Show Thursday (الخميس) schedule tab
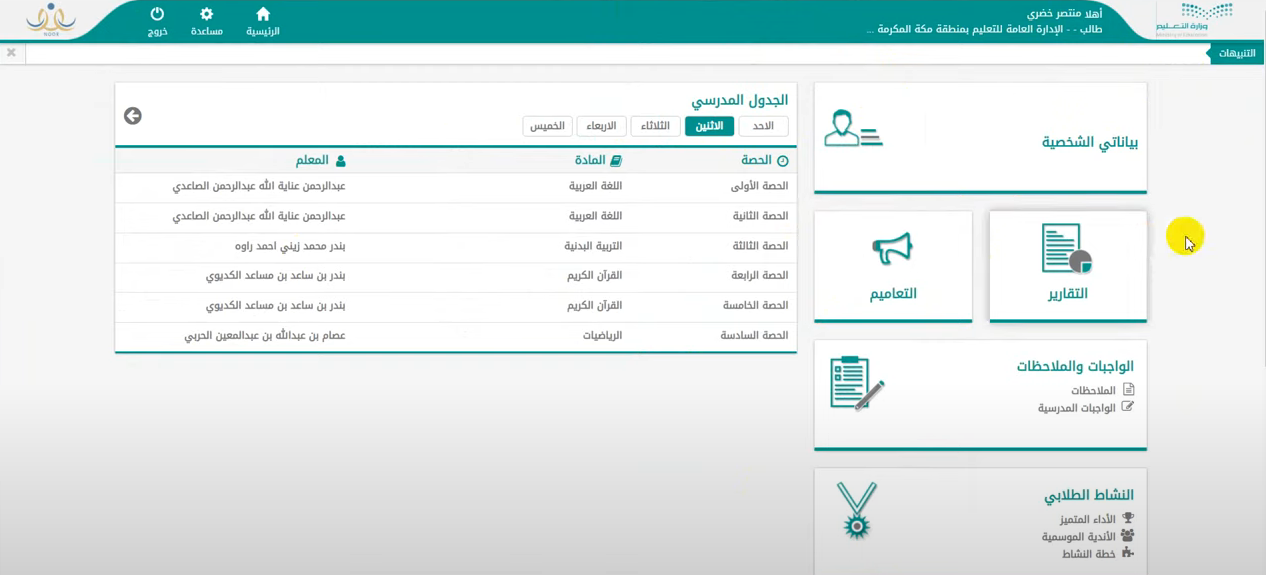Screen dimensions: 1266x575 pos(547,126)
